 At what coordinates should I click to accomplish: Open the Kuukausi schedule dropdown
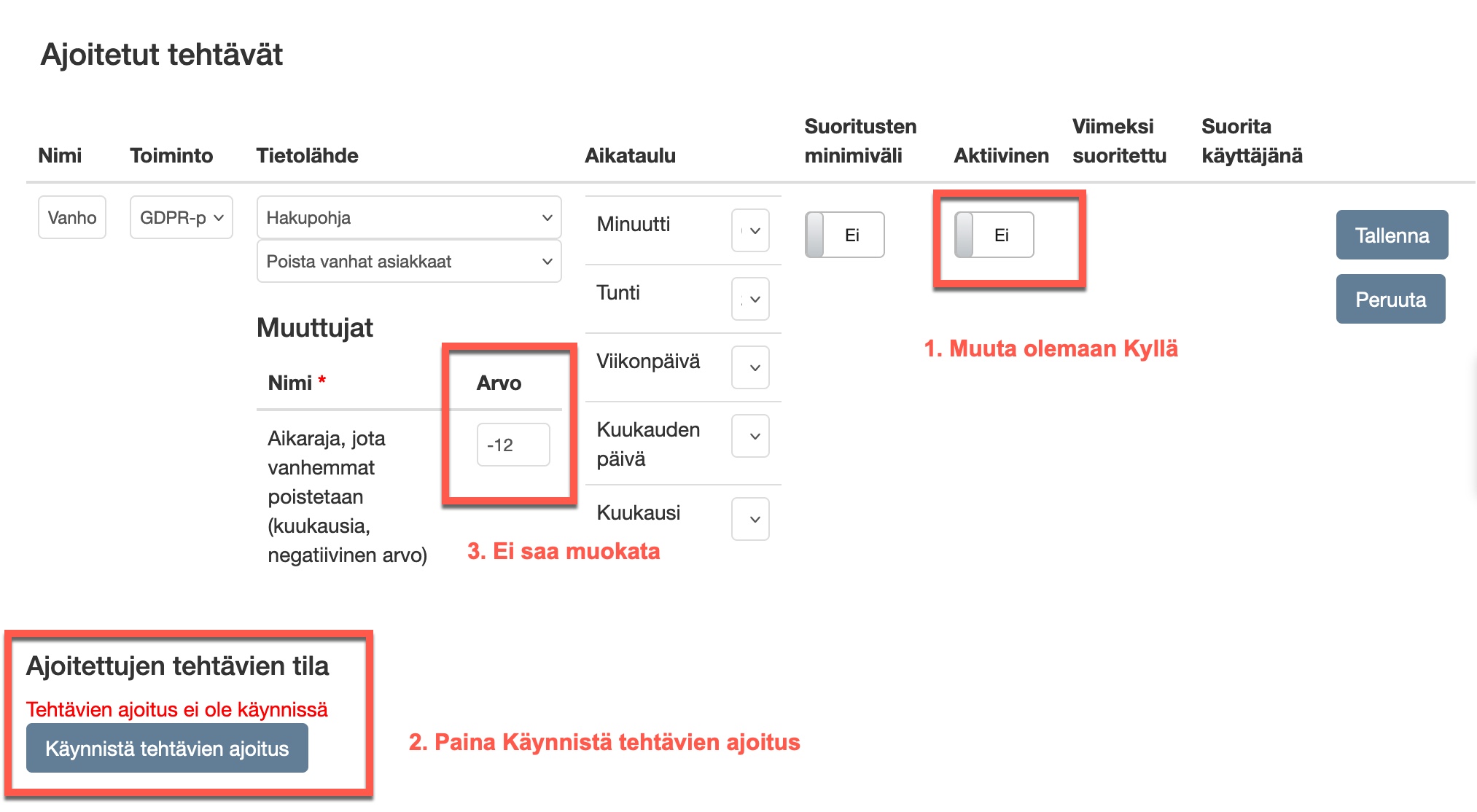click(x=750, y=519)
